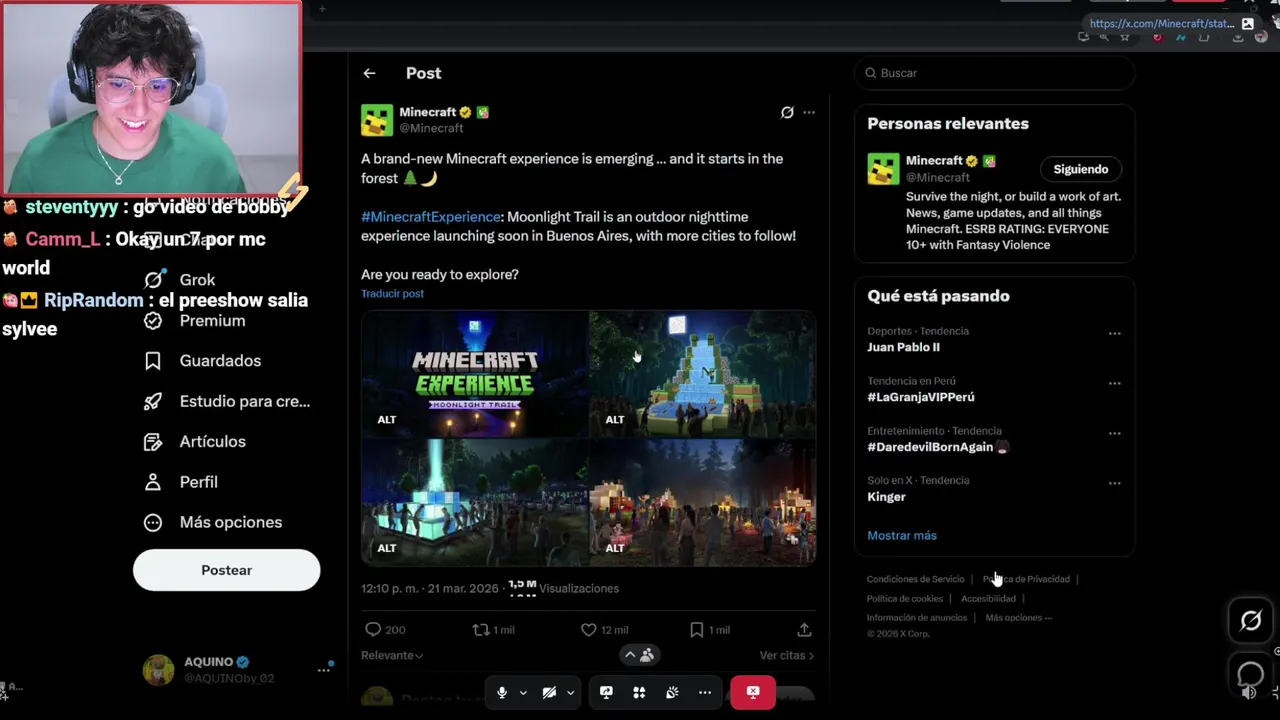This screenshot has width=1280, height=720.
Task: Click screen share icon in call toolbar
Action: (606, 693)
